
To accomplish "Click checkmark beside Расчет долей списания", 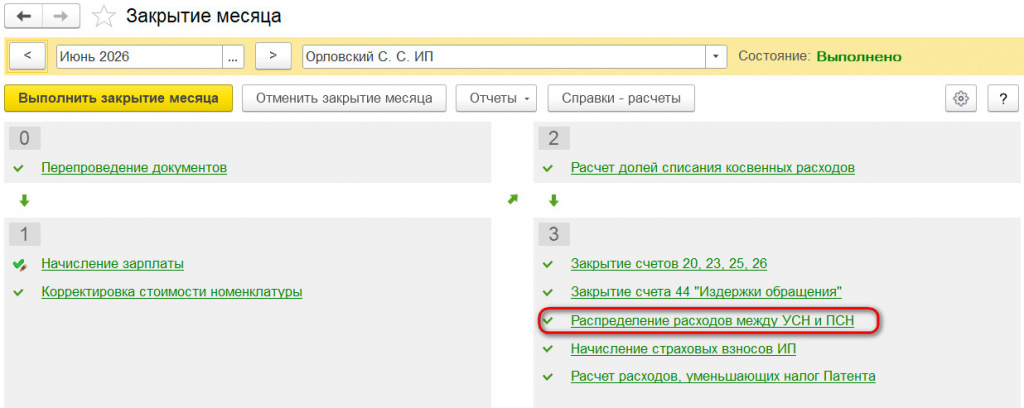I will pos(548,169).
